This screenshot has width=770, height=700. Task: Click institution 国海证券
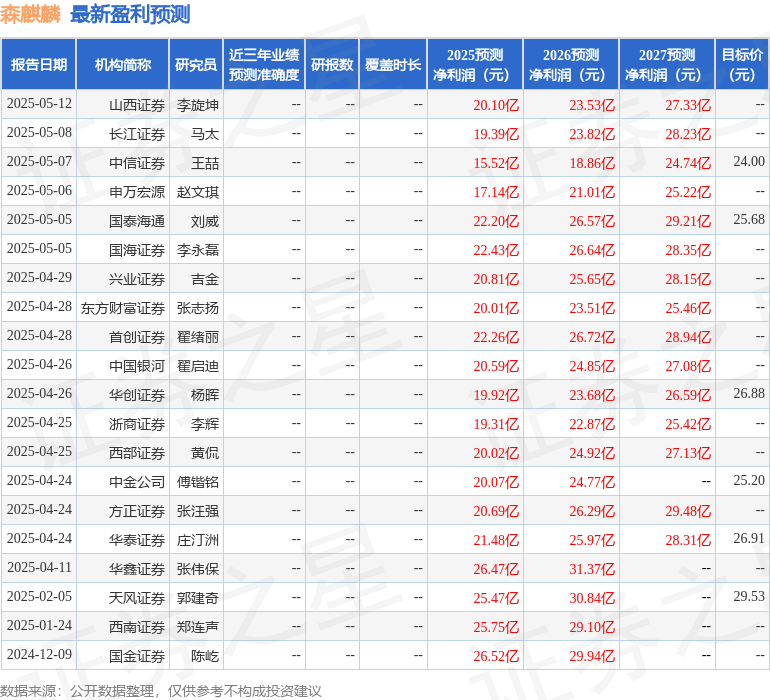[x=137, y=250]
